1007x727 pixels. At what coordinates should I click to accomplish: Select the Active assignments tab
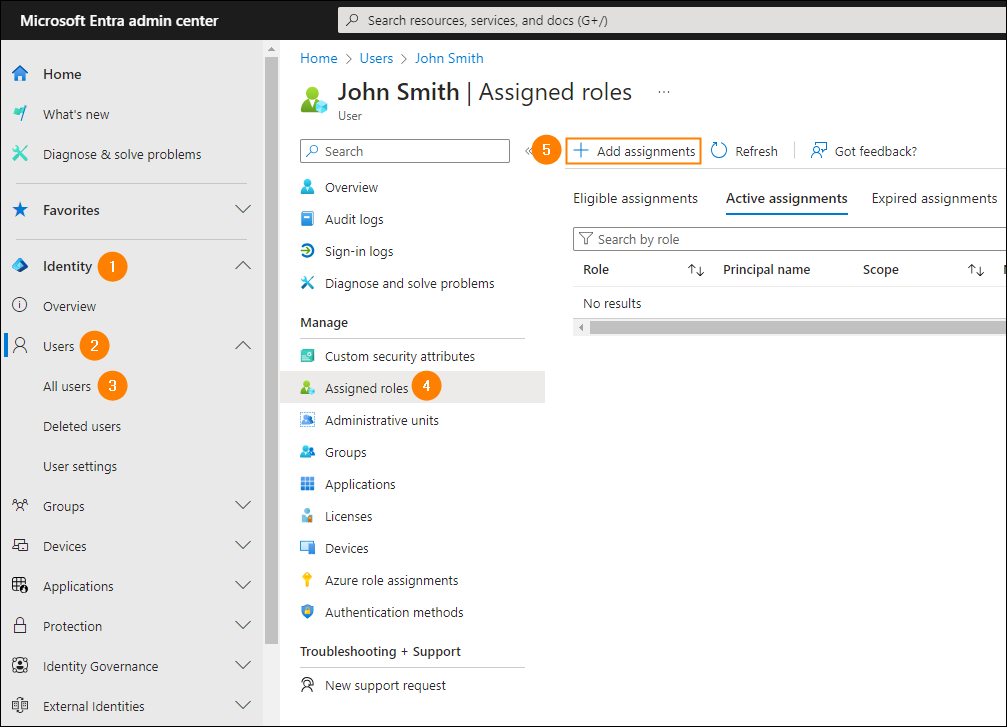point(787,198)
